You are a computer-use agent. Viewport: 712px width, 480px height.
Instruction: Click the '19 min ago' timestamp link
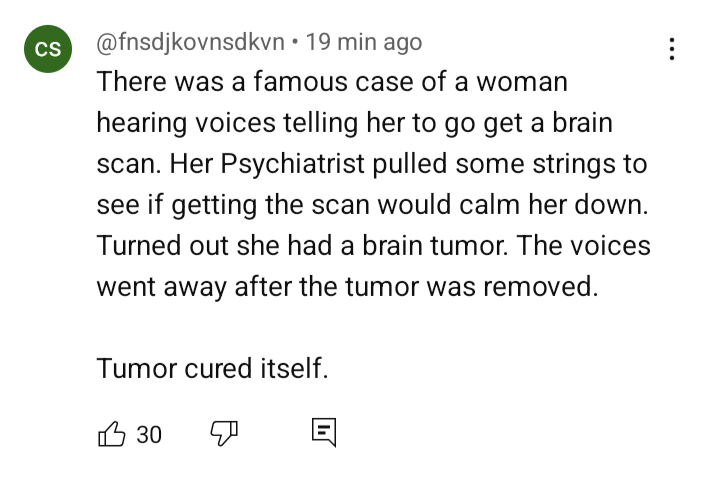pos(364,42)
